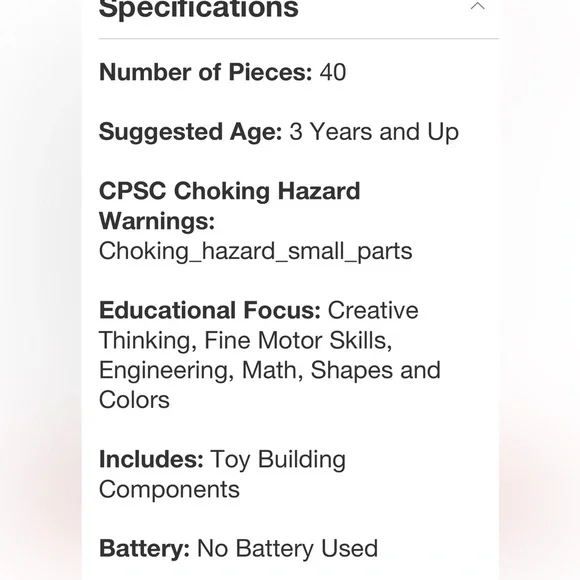This screenshot has width=580, height=580.
Task: Collapse the Specifications section using the chevron
Action: coord(477,6)
